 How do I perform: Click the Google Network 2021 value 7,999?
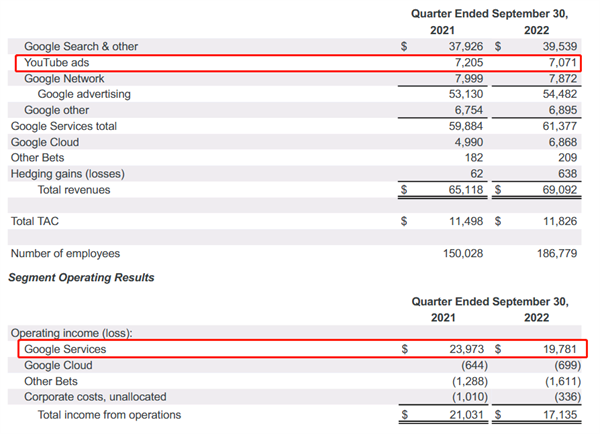click(x=469, y=78)
